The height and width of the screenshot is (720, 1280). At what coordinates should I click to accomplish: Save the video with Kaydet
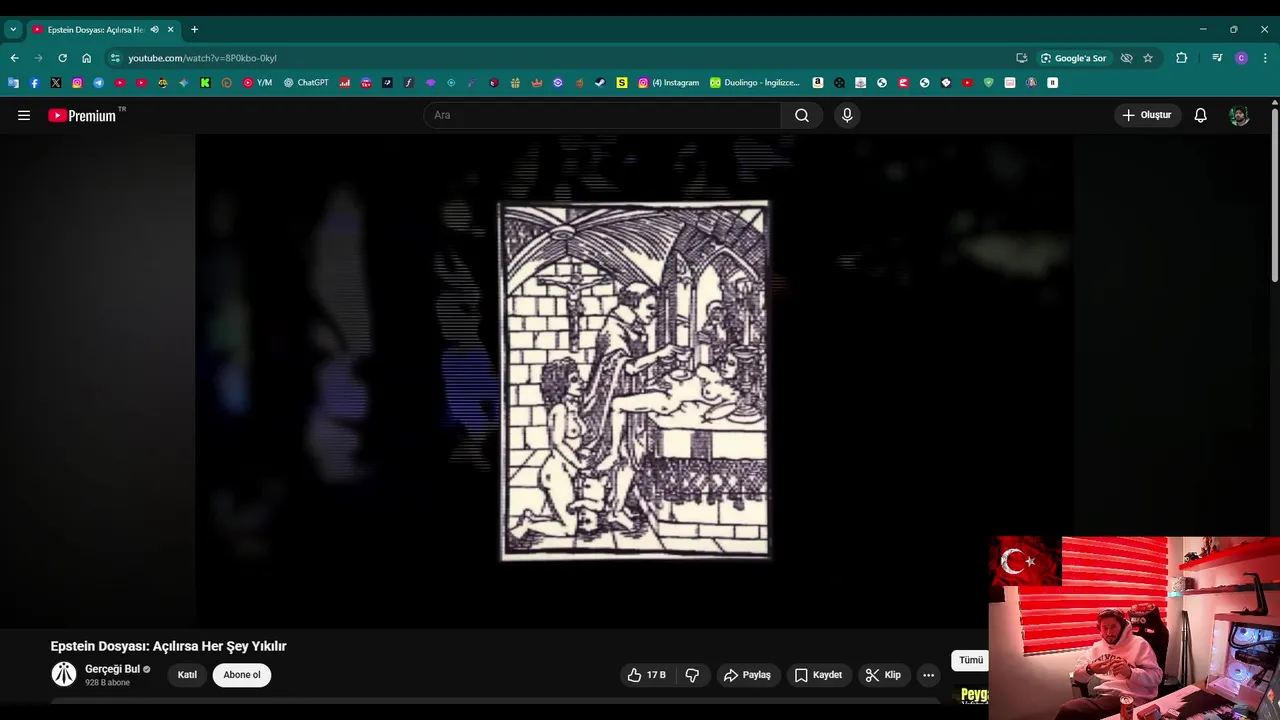pyautogui.click(x=818, y=675)
